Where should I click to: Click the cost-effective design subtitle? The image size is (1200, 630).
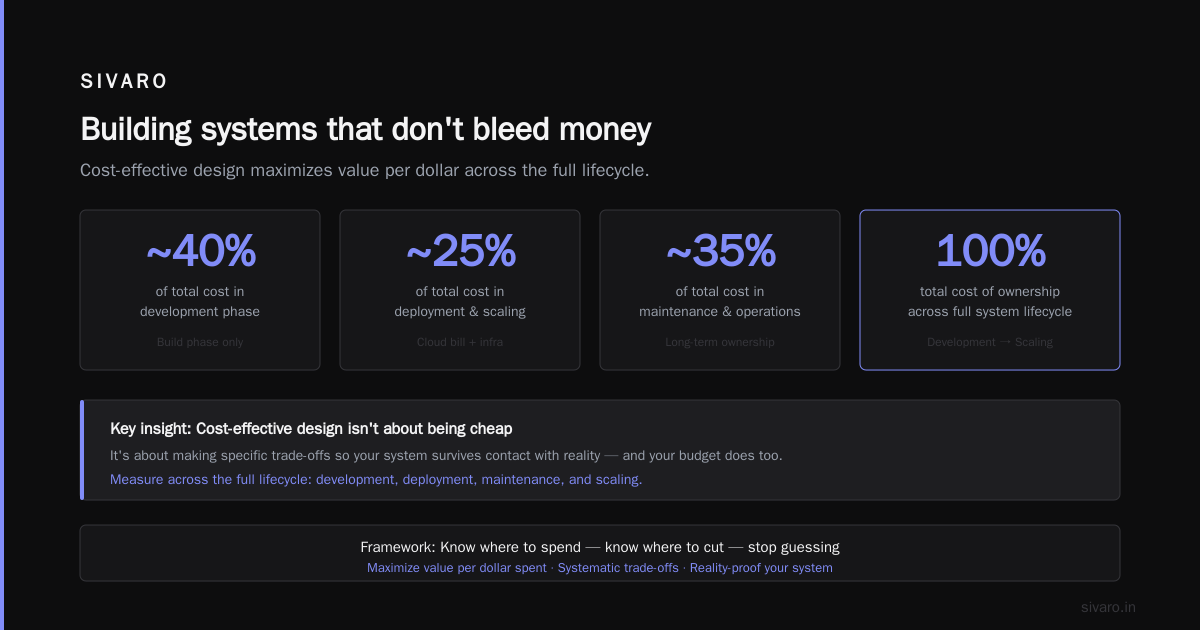364,170
